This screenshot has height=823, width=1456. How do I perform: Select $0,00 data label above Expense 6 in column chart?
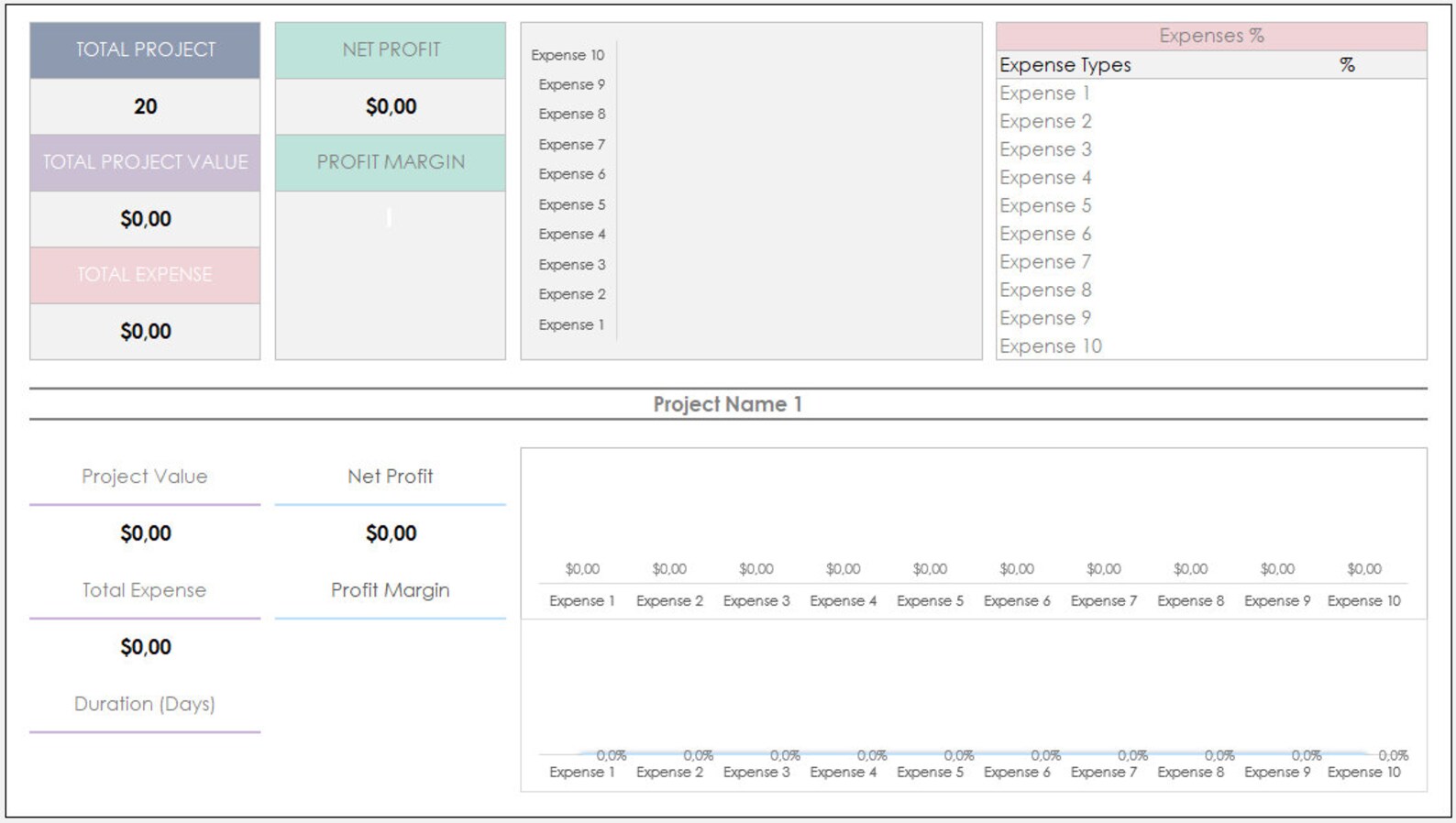tap(1017, 569)
